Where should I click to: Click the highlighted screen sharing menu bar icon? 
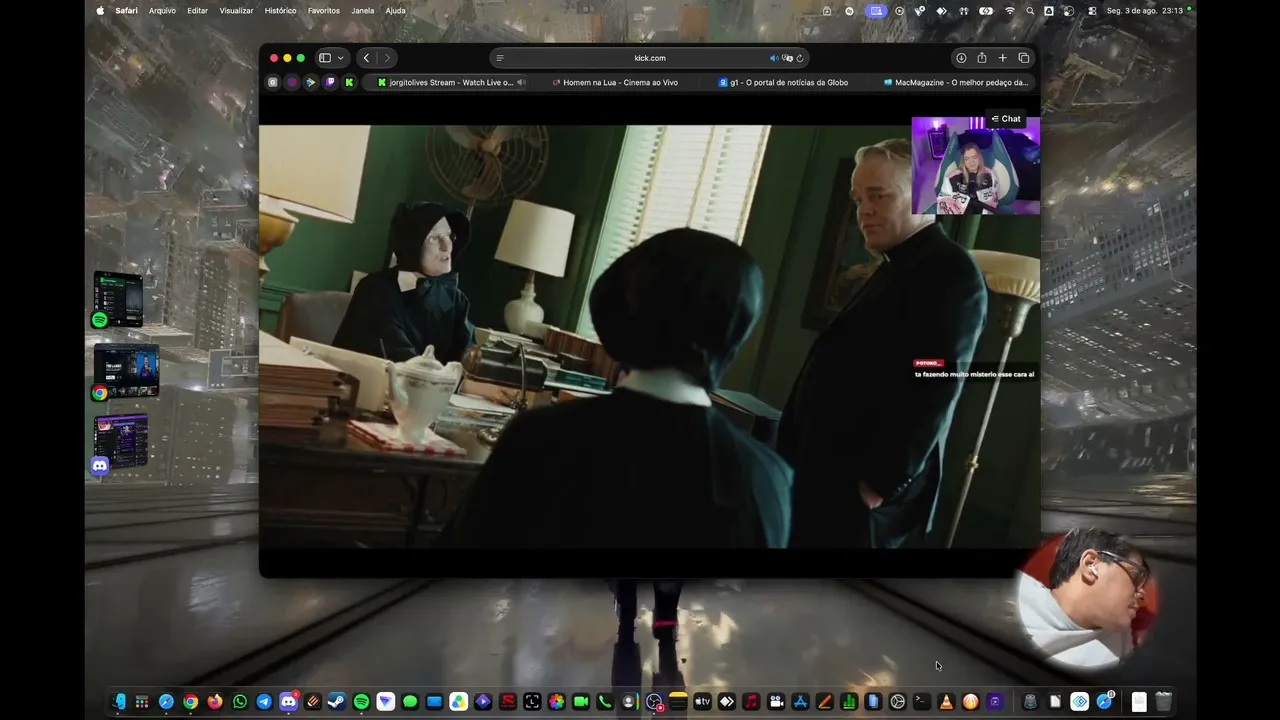[876, 11]
